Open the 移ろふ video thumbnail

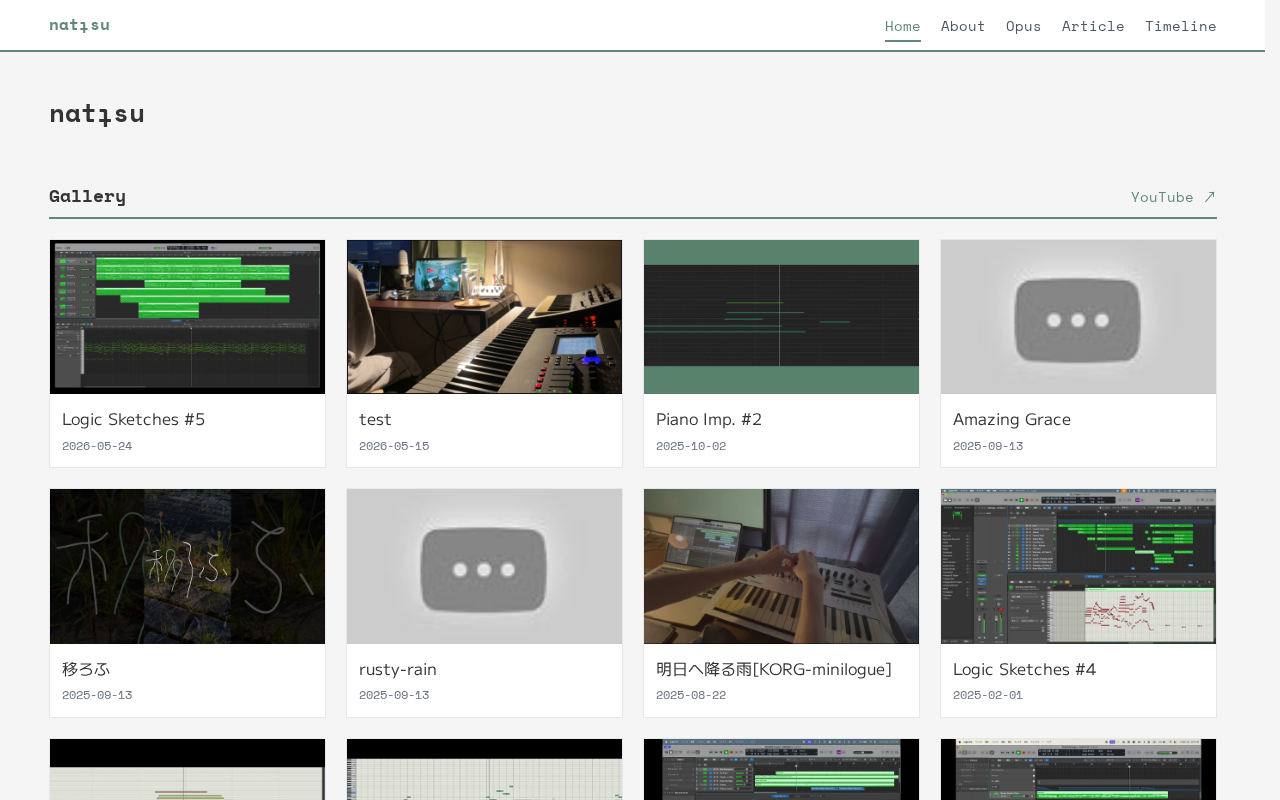[187, 566]
